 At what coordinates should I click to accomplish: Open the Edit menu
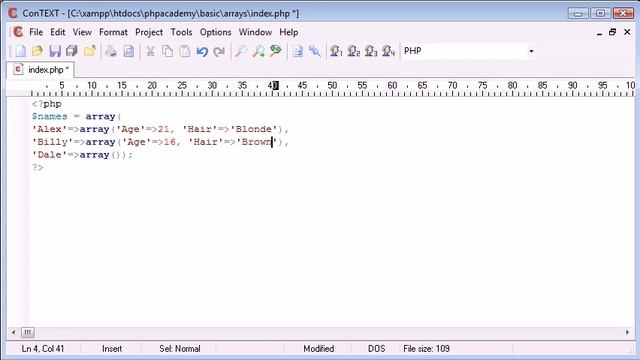point(58,32)
